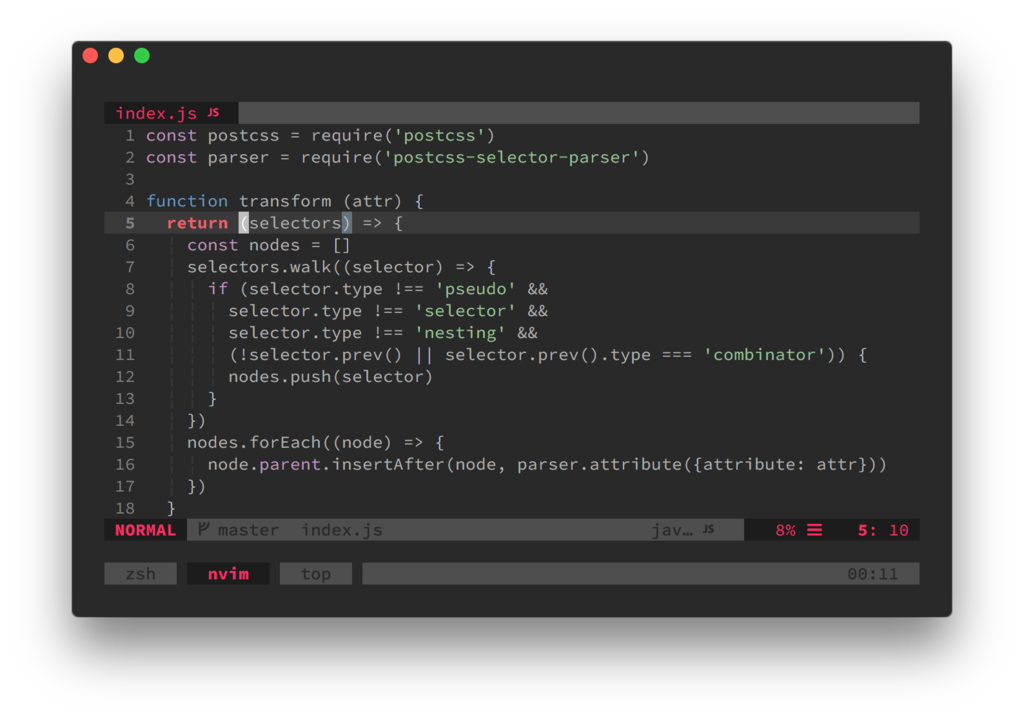Click line number 5 in the gutter

pyautogui.click(x=130, y=223)
